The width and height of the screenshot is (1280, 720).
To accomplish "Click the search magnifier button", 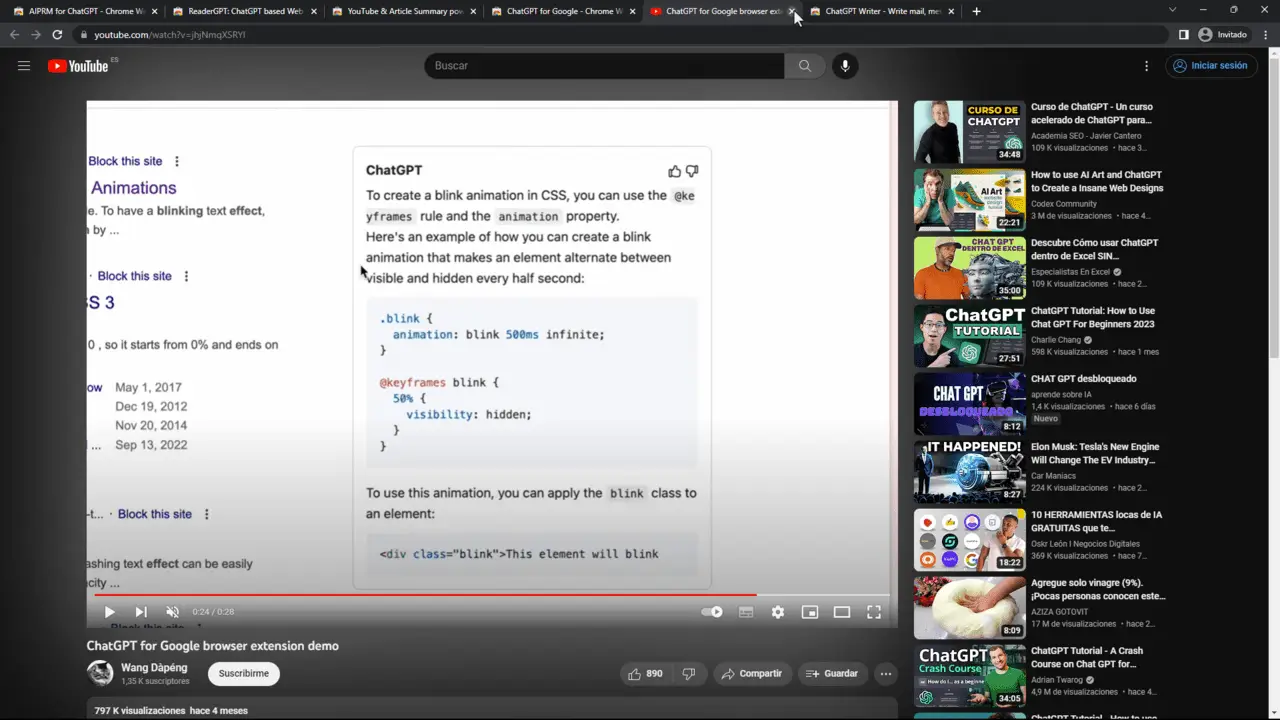I will pos(805,66).
